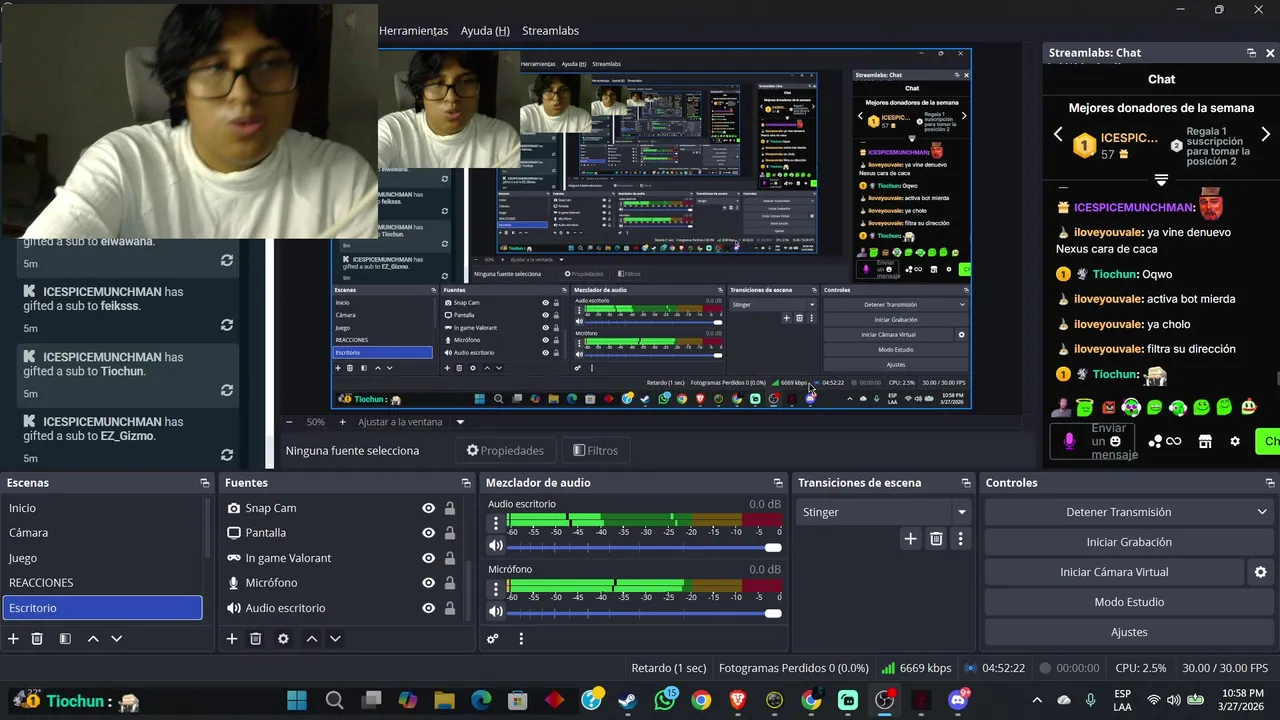
Task: Open preview zoom dropdown next to Ajustar a la ventana
Action: (x=460, y=422)
